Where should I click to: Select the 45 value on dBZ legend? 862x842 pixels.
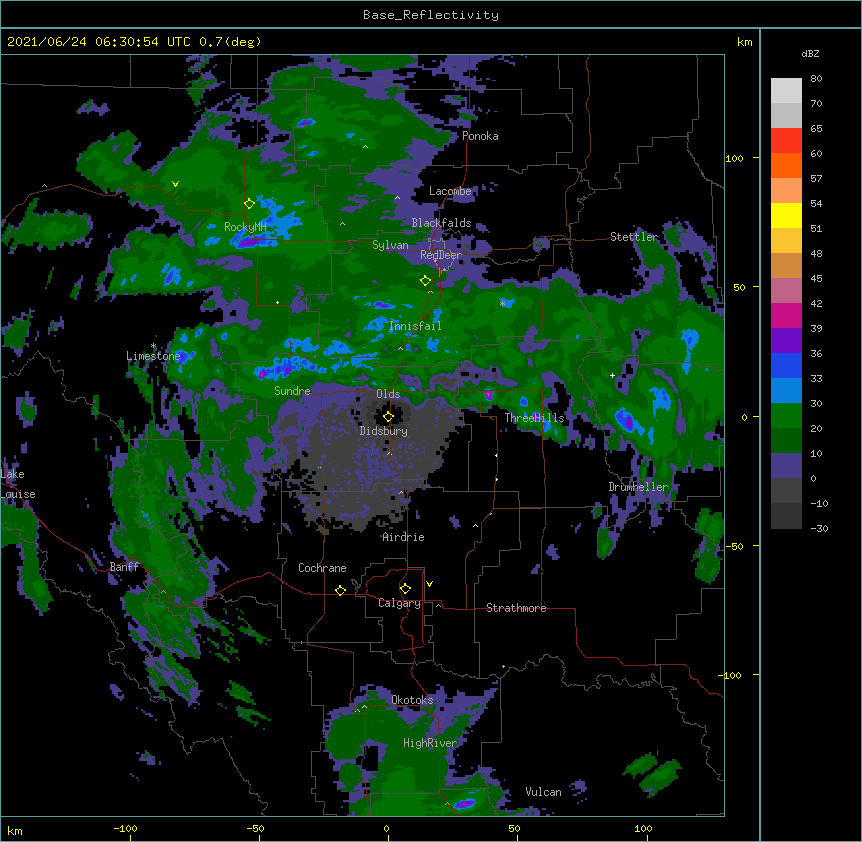click(816, 279)
